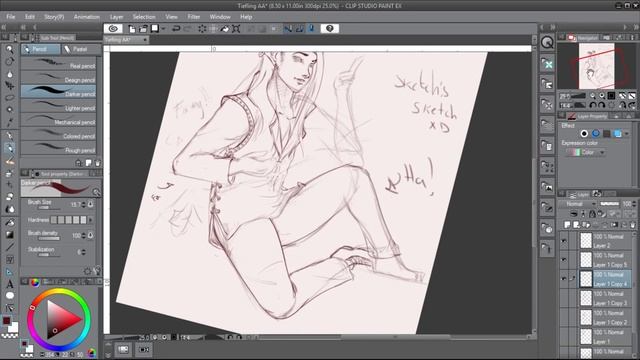Delete sub tool trash icon

point(98,163)
